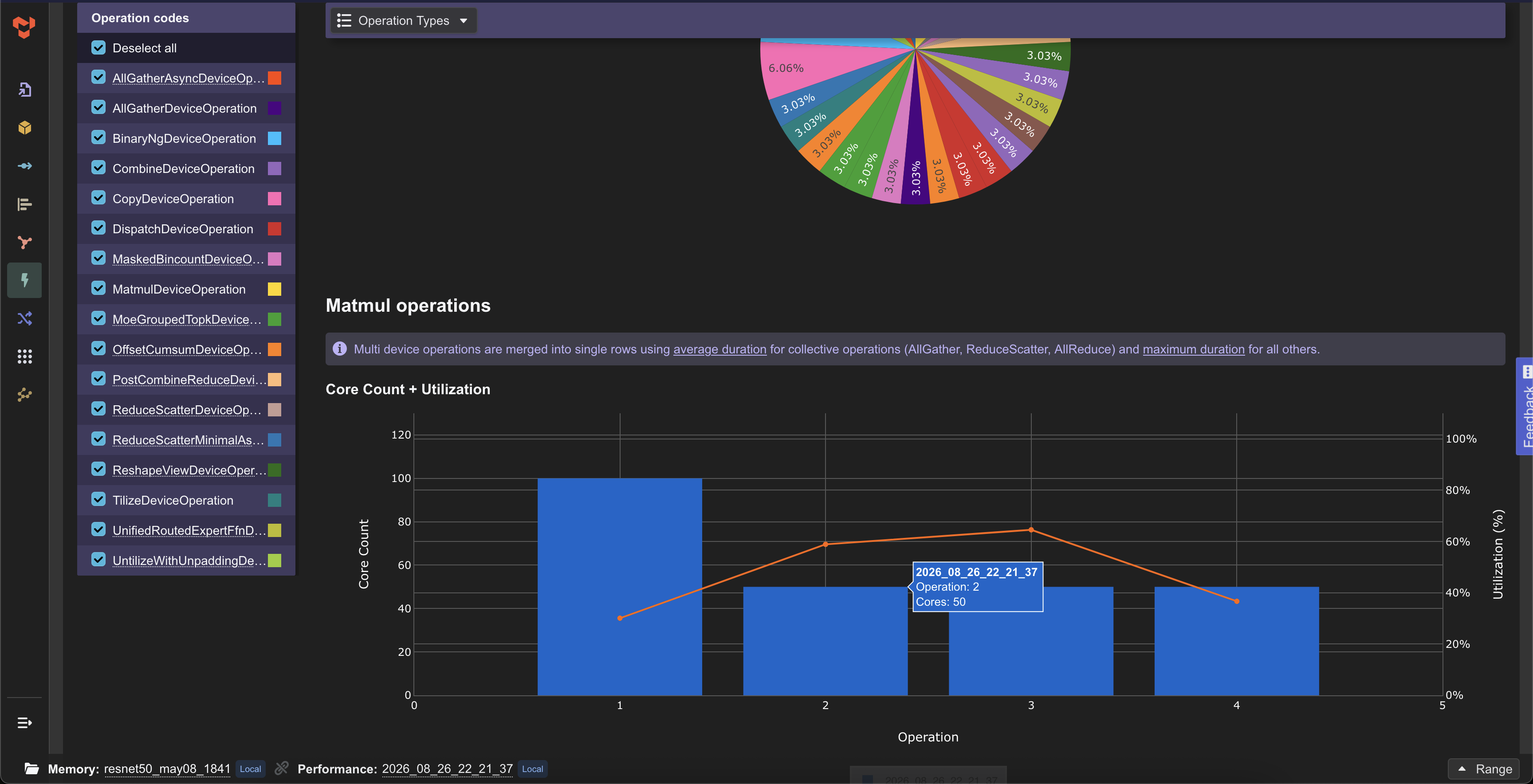Expand the Range panel button
The image size is (1533, 784).
pos(1484,768)
